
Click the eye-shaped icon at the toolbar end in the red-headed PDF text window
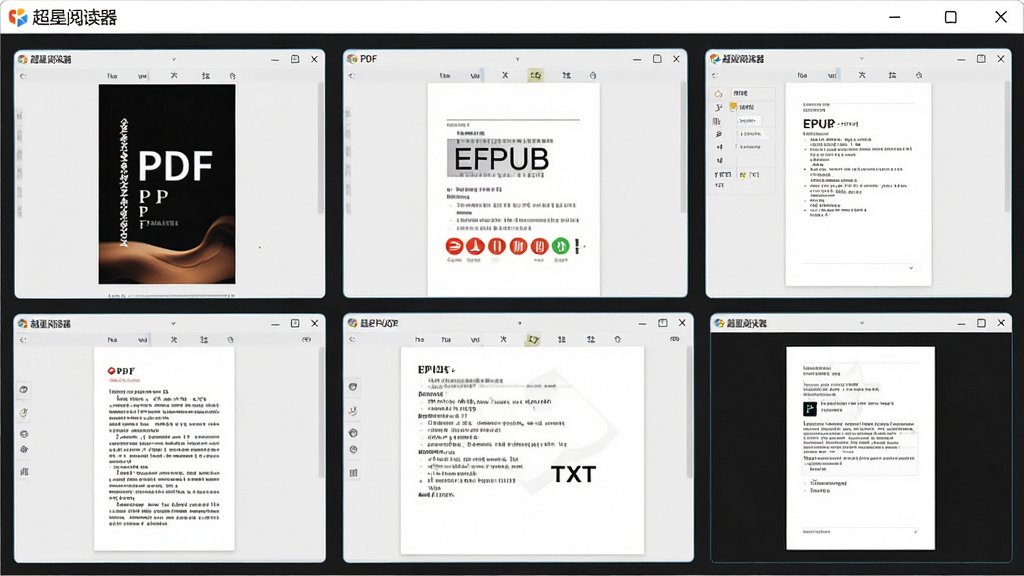pyautogui.click(x=306, y=340)
